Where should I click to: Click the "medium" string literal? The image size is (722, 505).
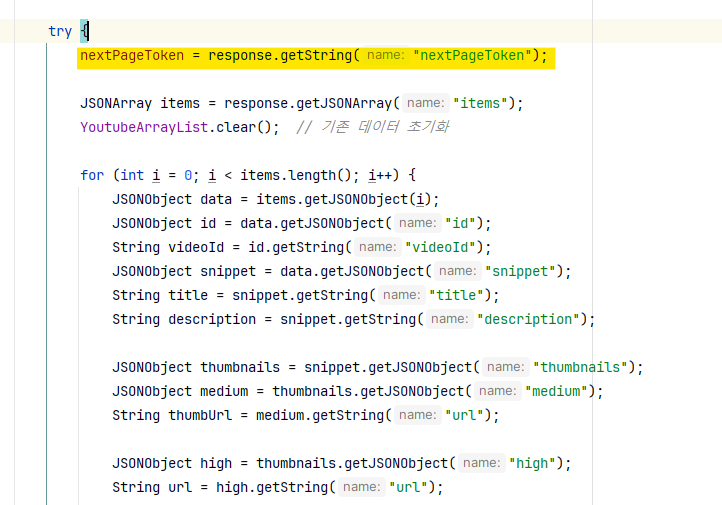556,391
